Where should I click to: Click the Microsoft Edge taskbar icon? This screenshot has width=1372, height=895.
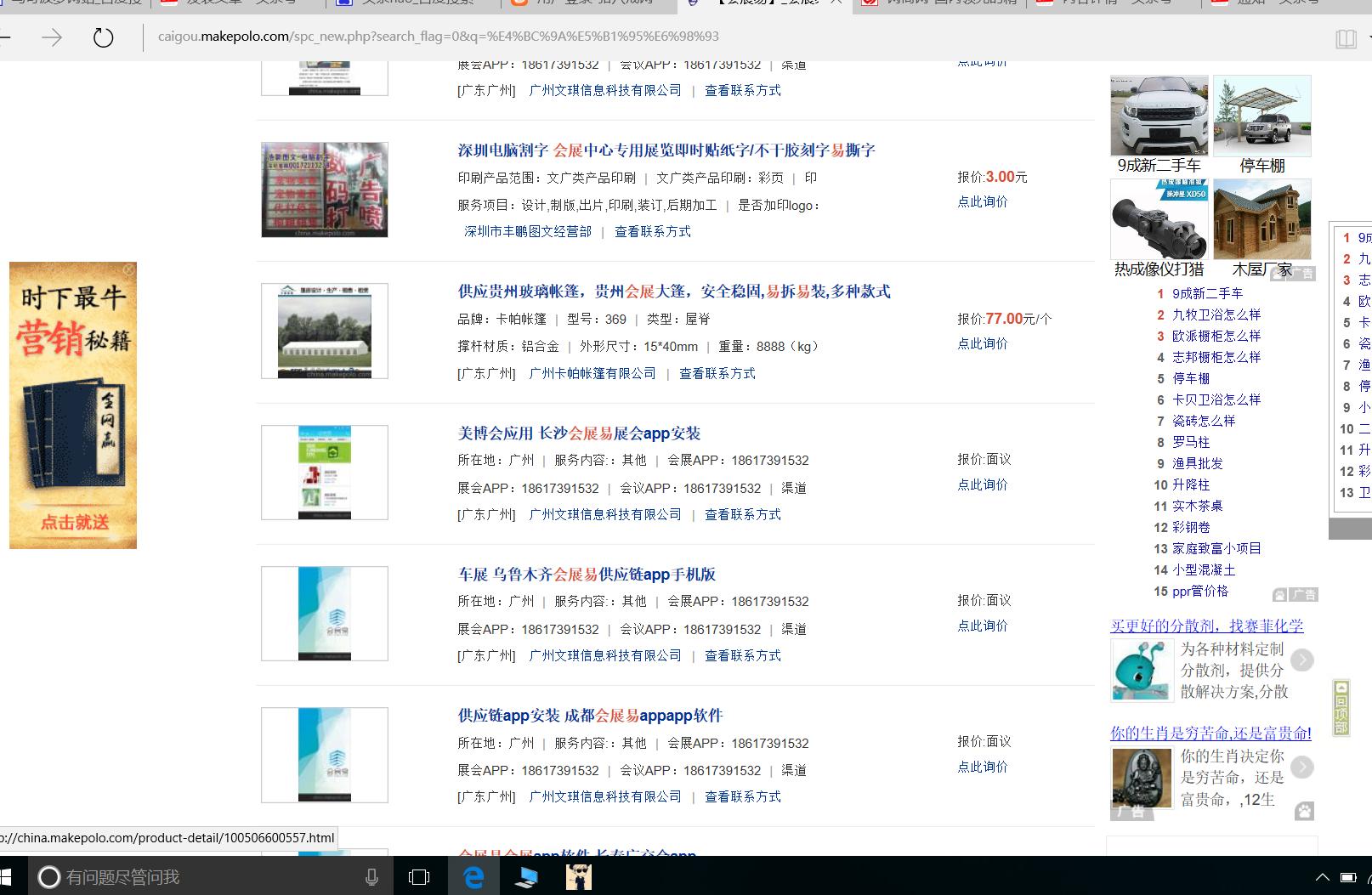(x=473, y=876)
